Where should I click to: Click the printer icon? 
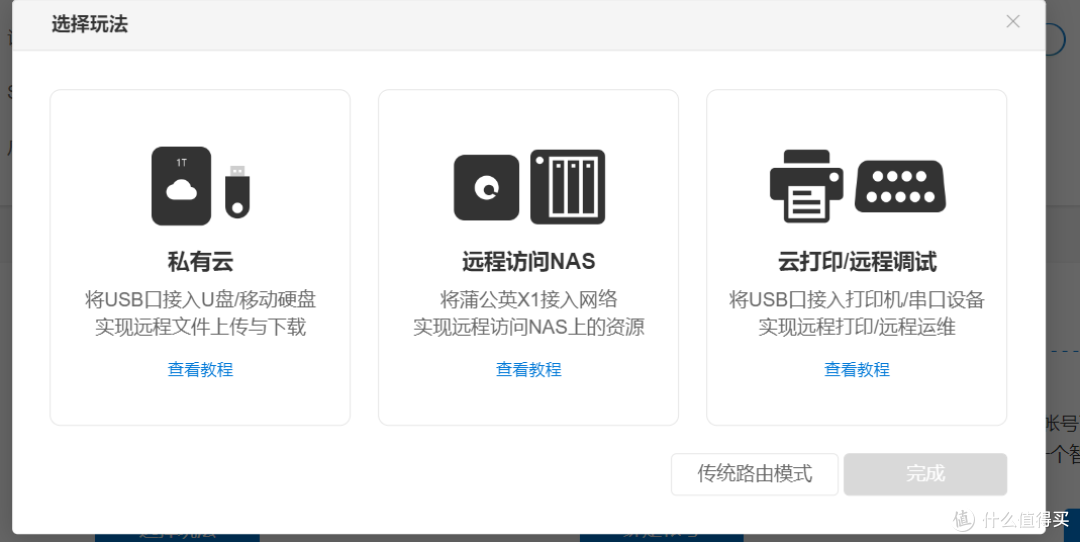(807, 186)
